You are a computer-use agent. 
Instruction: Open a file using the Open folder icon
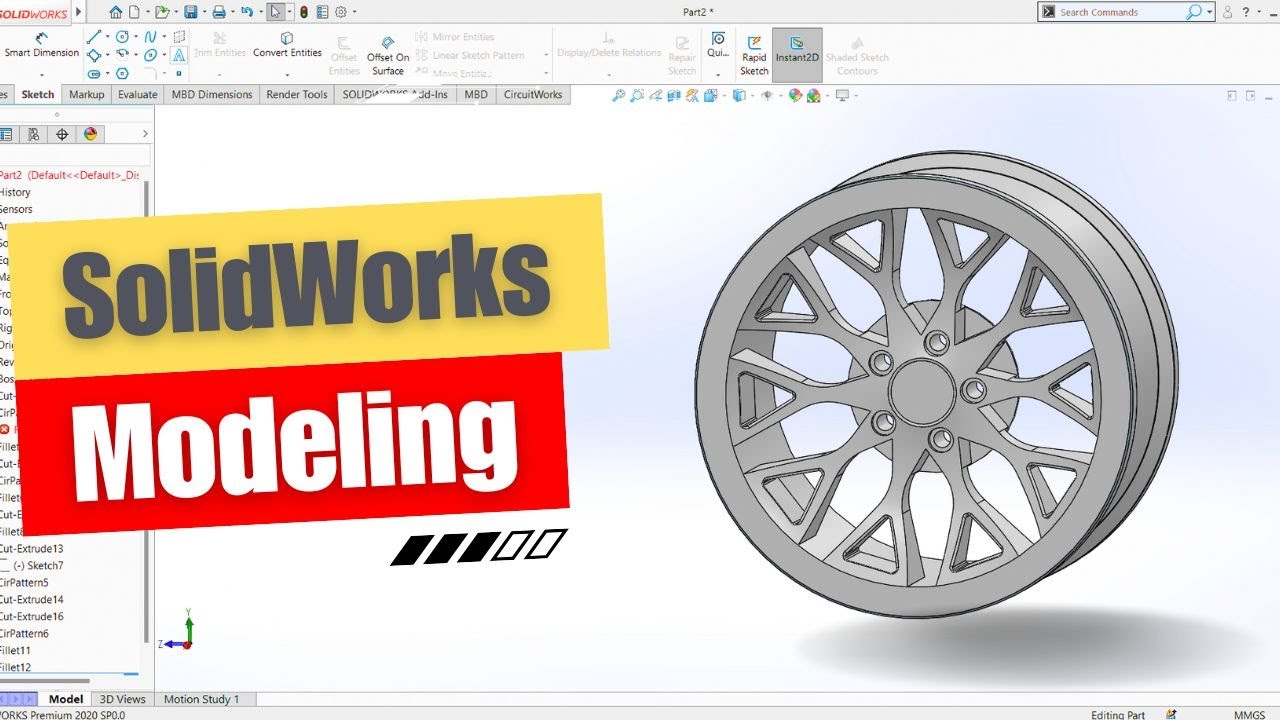click(162, 12)
